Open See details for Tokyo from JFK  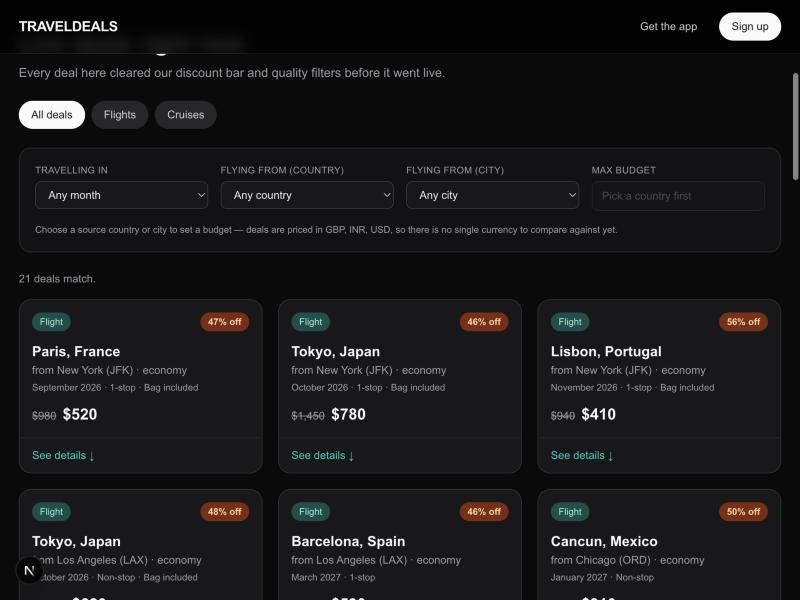click(x=322, y=455)
